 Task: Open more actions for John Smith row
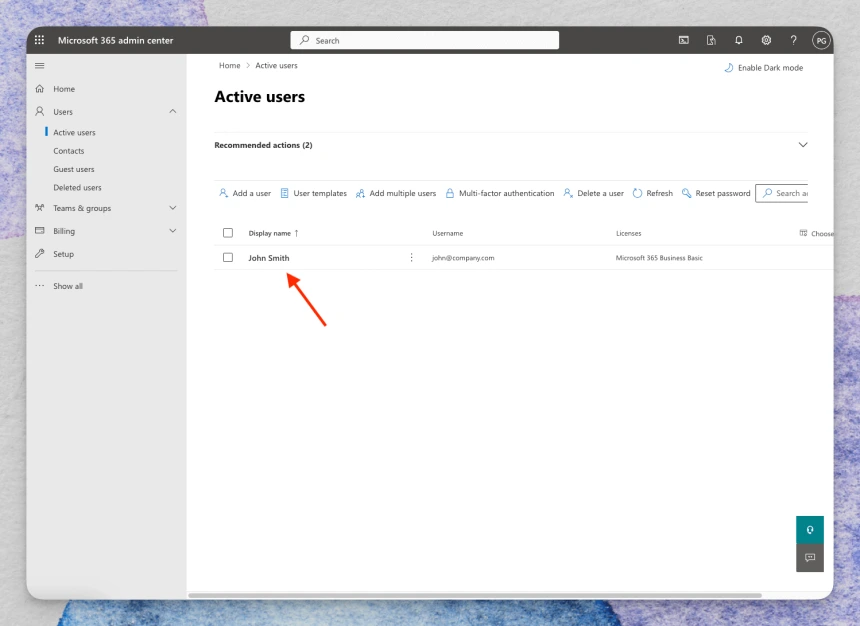tap(411, 257)
